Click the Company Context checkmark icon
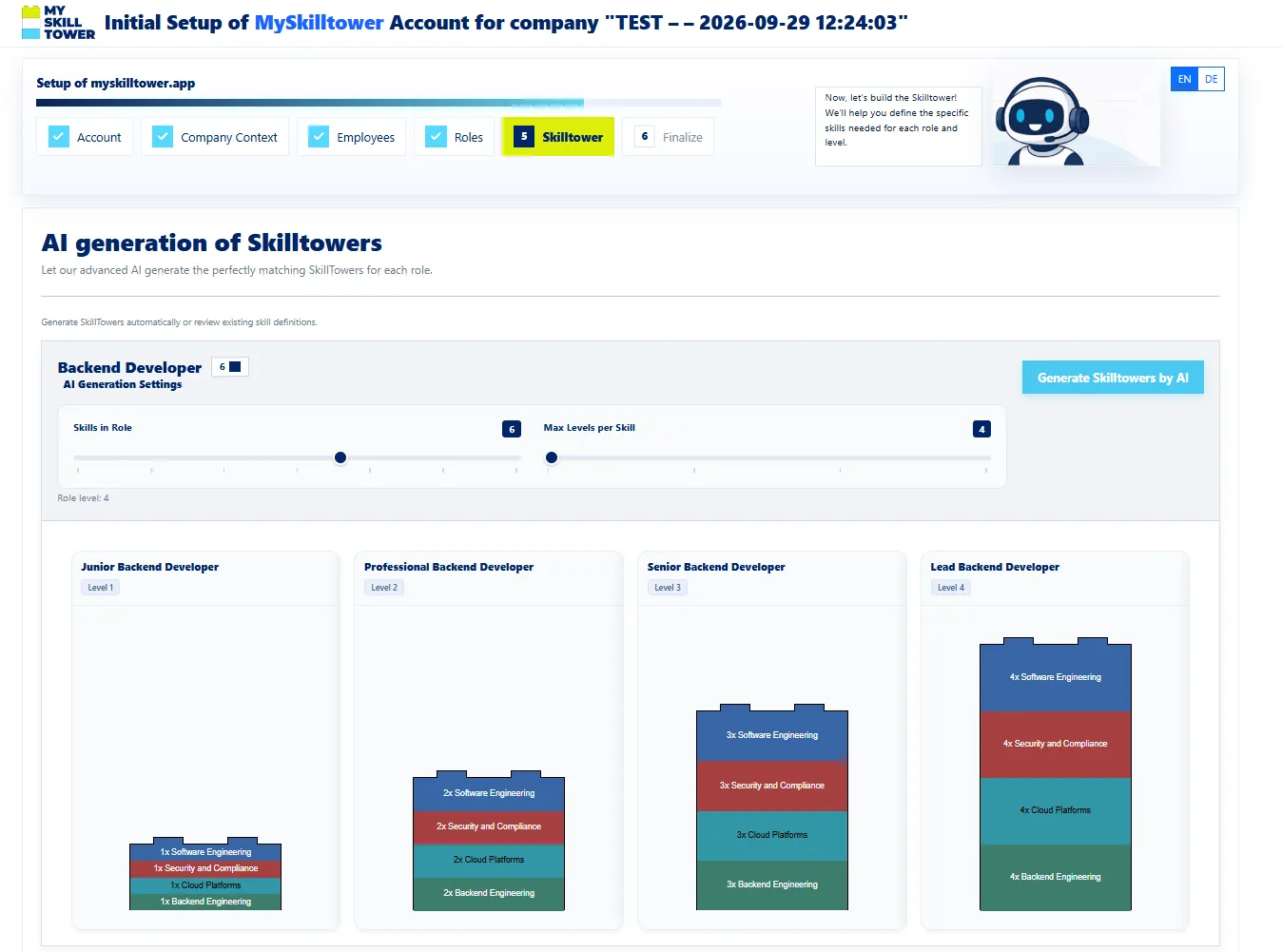 pyautogui.click(x=163, y=137)
